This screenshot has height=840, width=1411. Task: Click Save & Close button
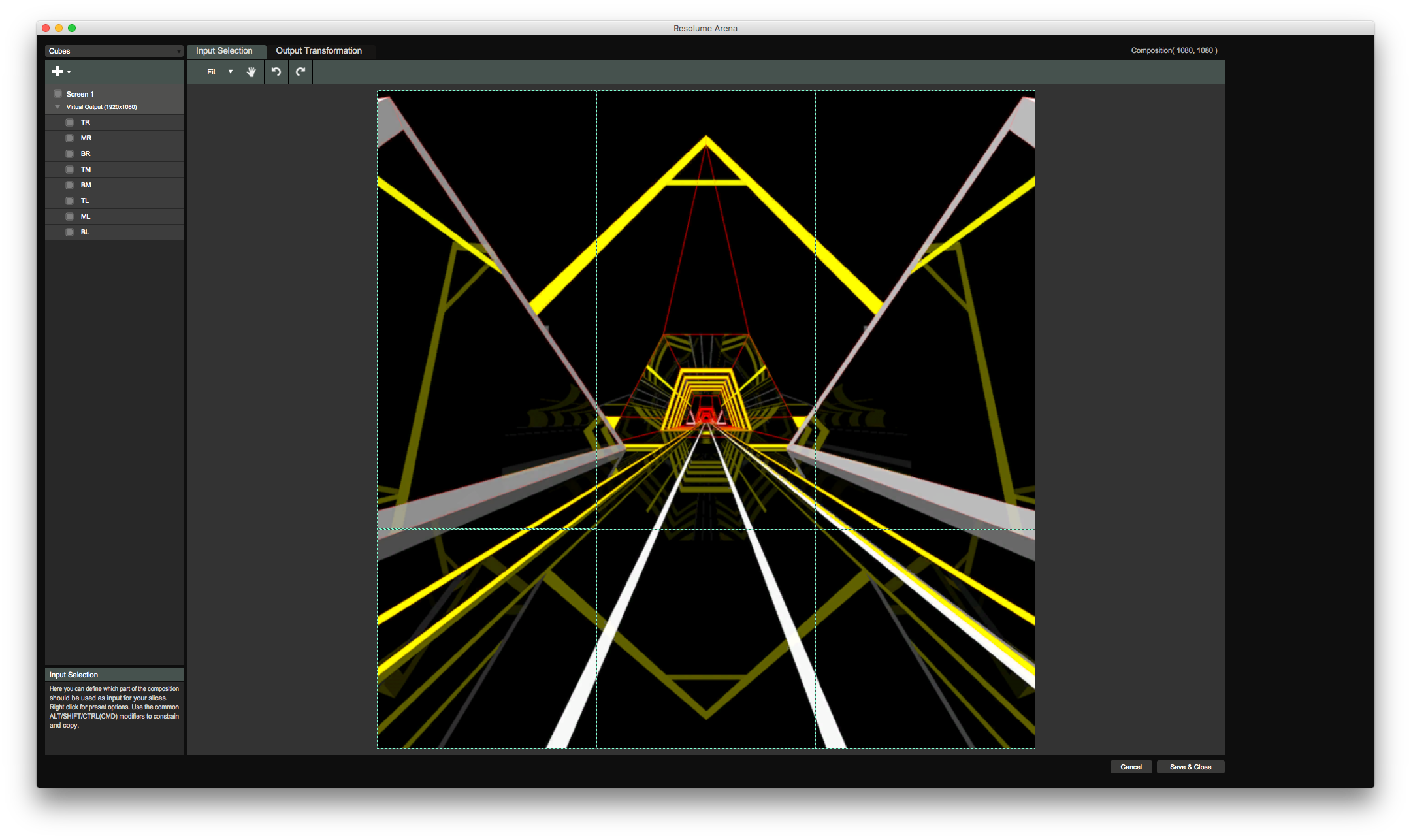1190,767
